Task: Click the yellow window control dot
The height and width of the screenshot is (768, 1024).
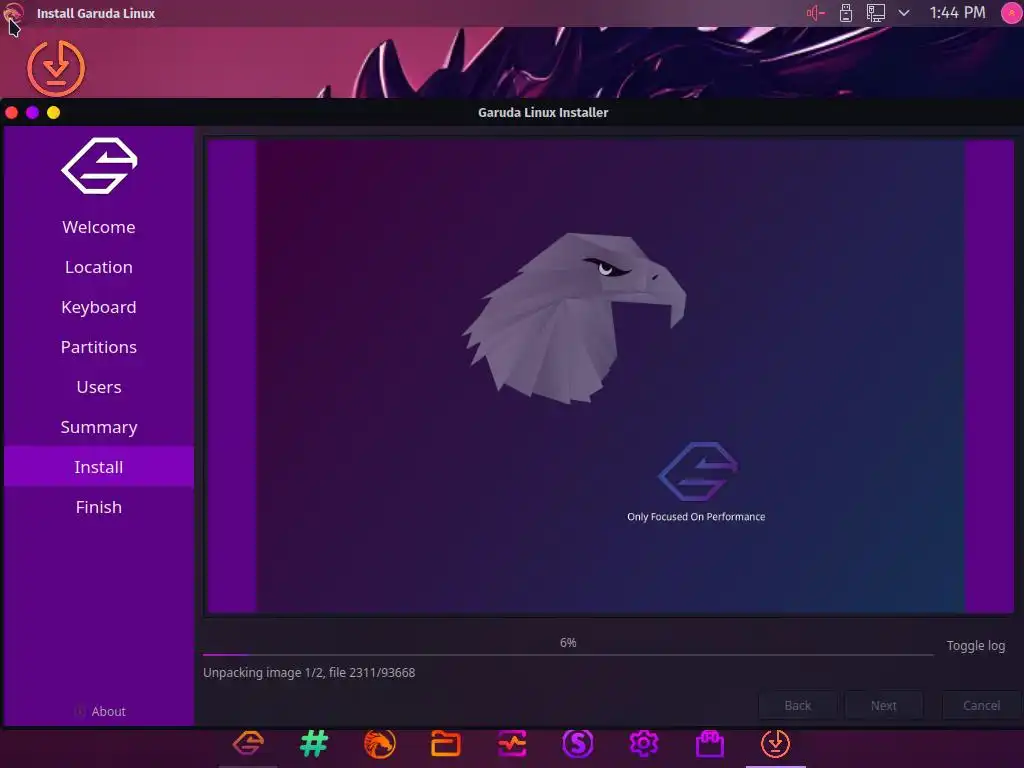Action: click(x=54, y=112)
